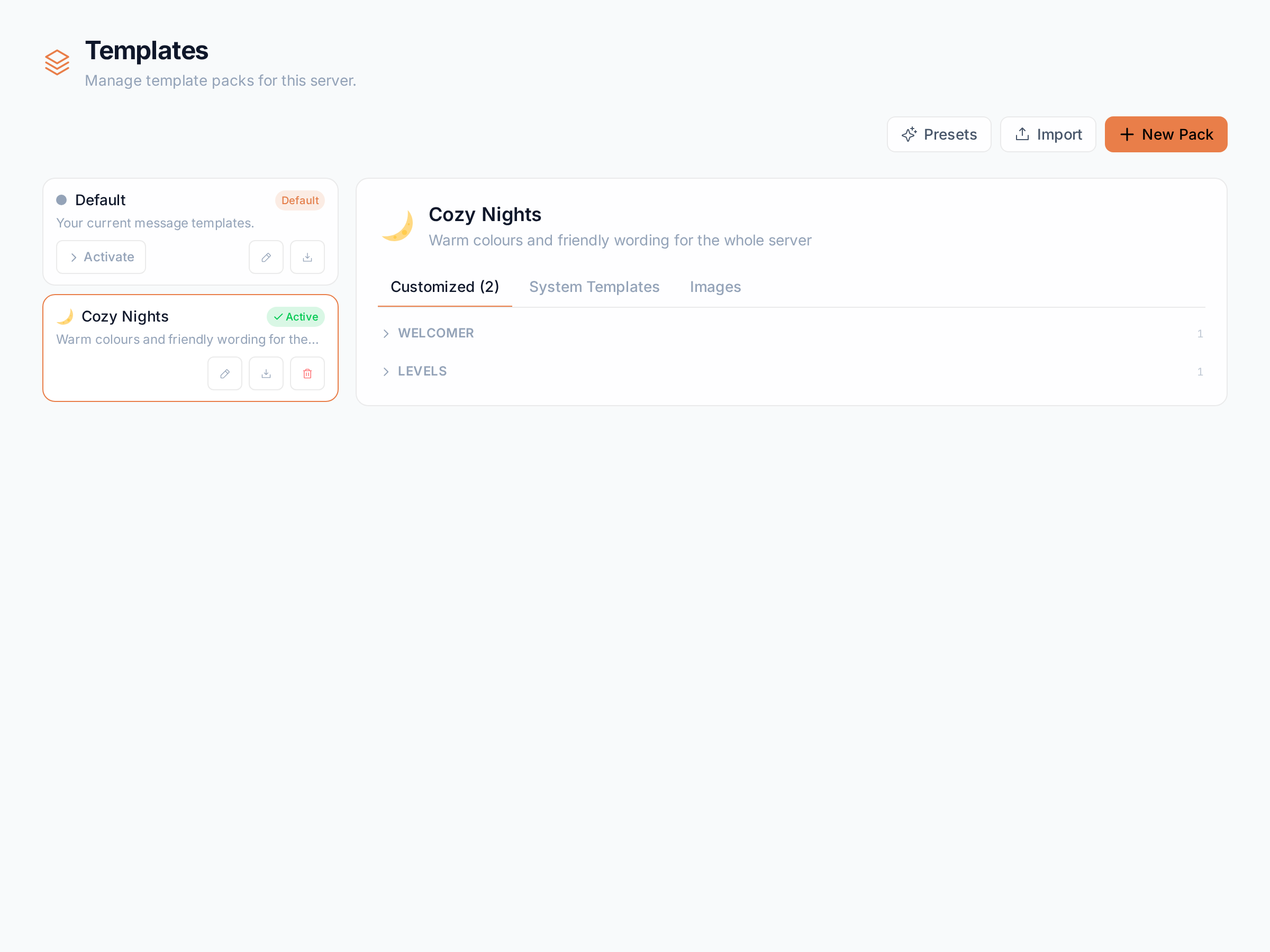Screen dimensions: 1270x952
Task: Delete the Cozy Nights pack trash icon
Action: coord(307,373)
